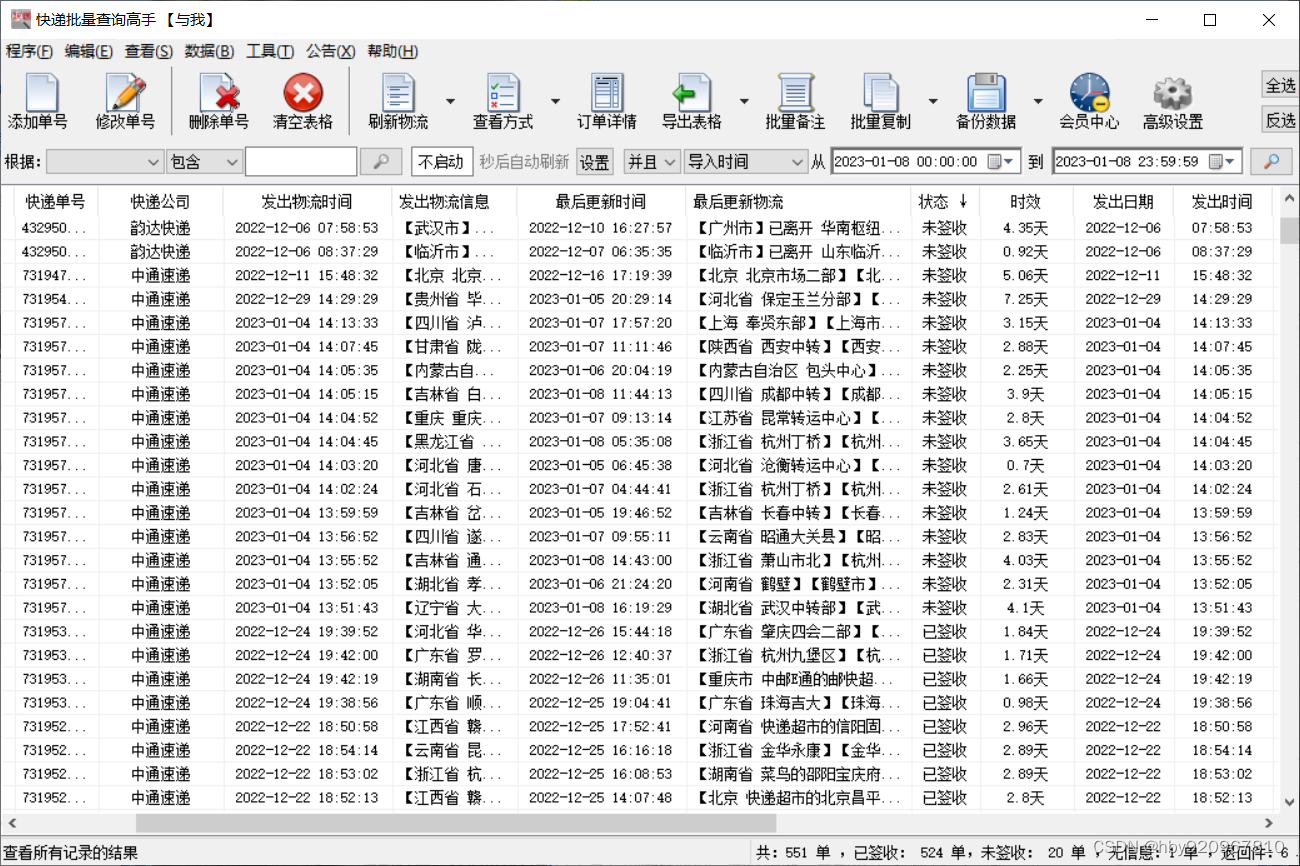Expand the 导出表格 dropdown arrow
Screen dimensions: 1300x866
pyautogui.click(x=744, y=101)
